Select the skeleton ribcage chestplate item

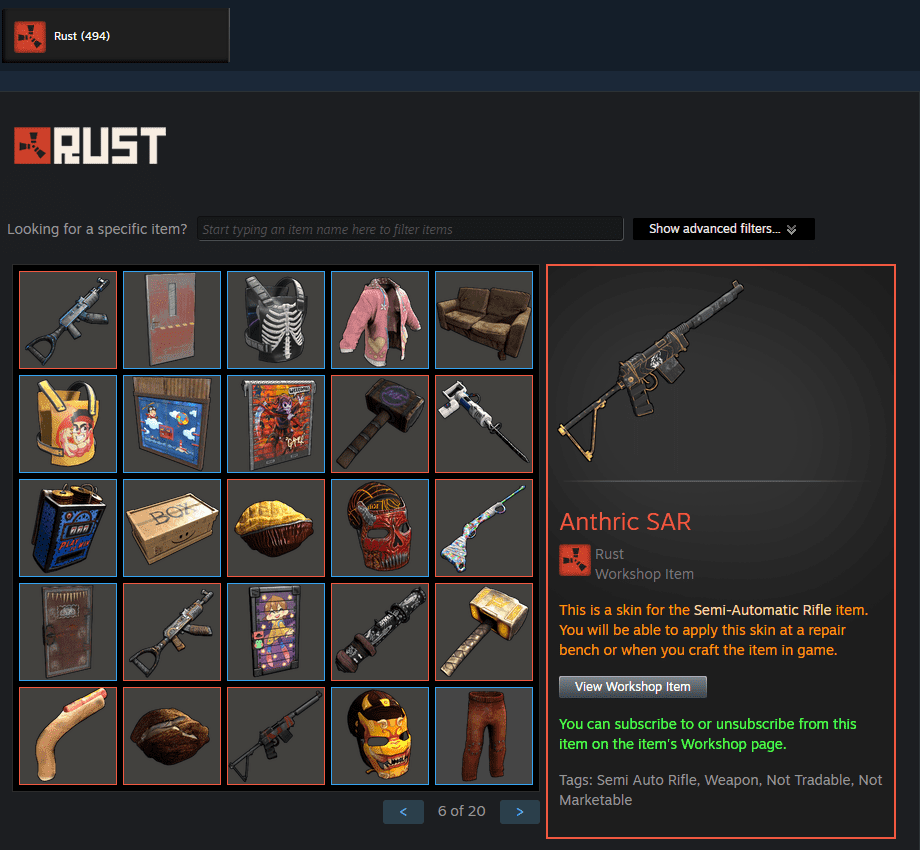point(276,320)
